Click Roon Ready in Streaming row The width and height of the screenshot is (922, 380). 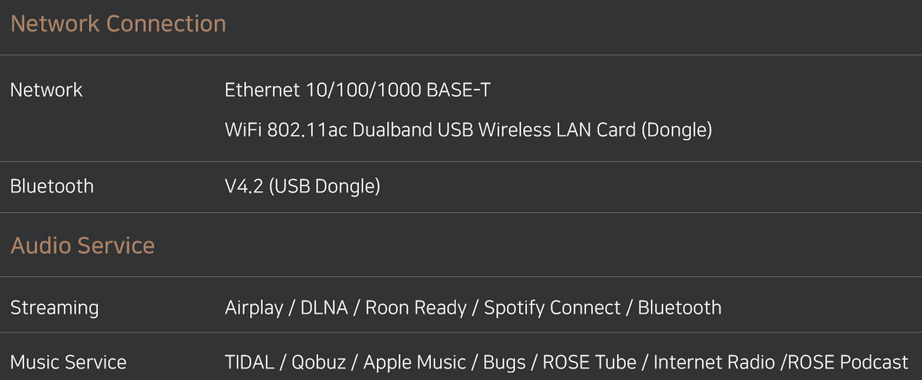click(416, 308)
